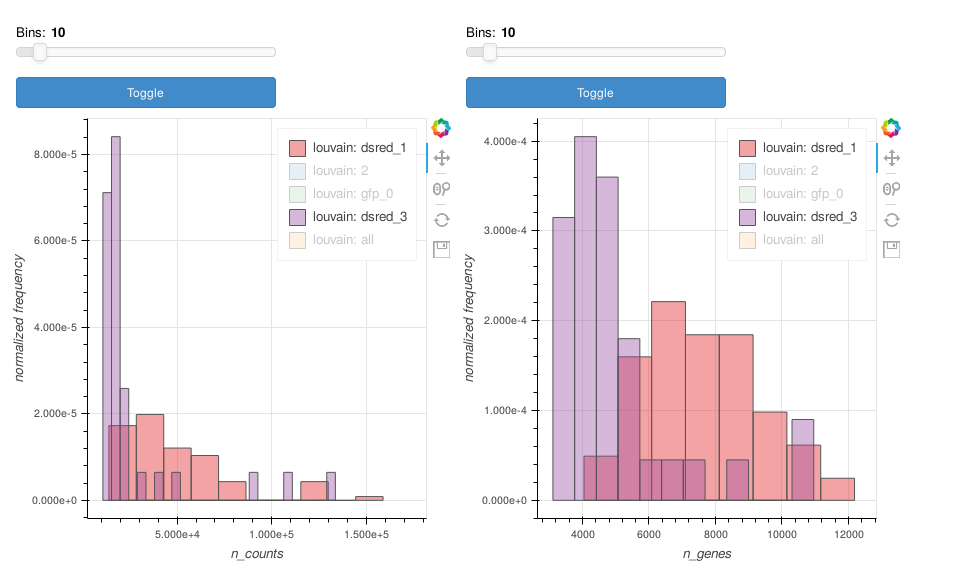The height and width of the screenshot is (588, 978).
Task: Click the Bins slider handle for n_counts
Action: 40,52
